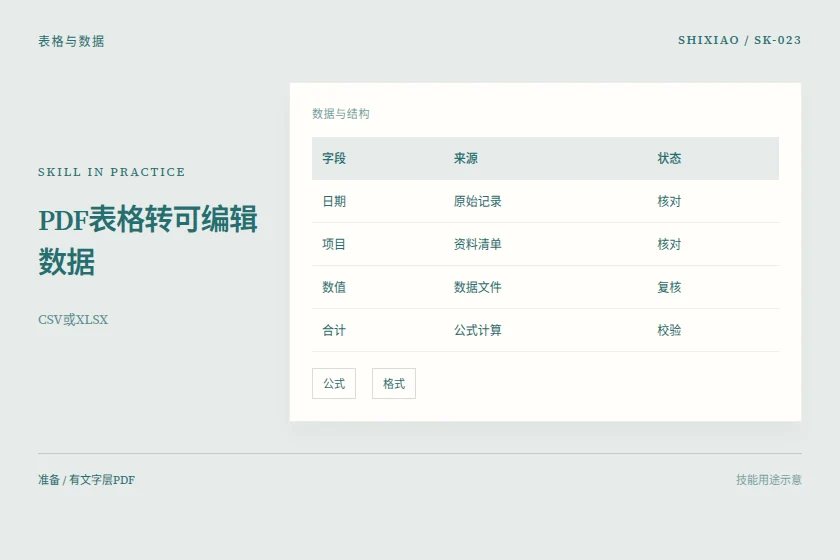Click the 原始记录 table cell
Image resolution: width=840 pixels, height=560 pixels.
coord(477,201)
